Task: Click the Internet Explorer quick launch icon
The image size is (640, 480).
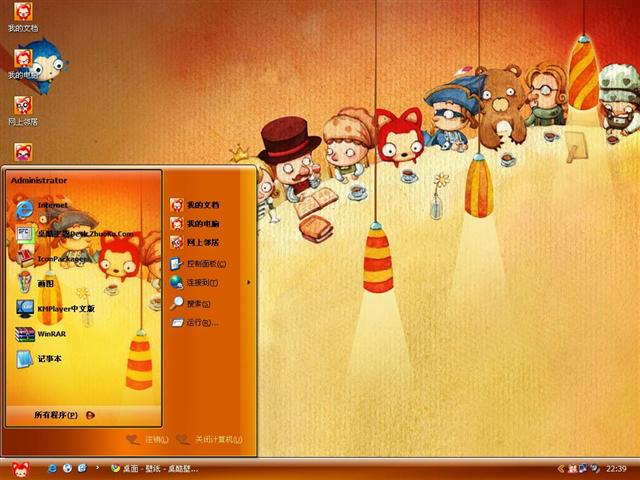Action: (52, 469)
